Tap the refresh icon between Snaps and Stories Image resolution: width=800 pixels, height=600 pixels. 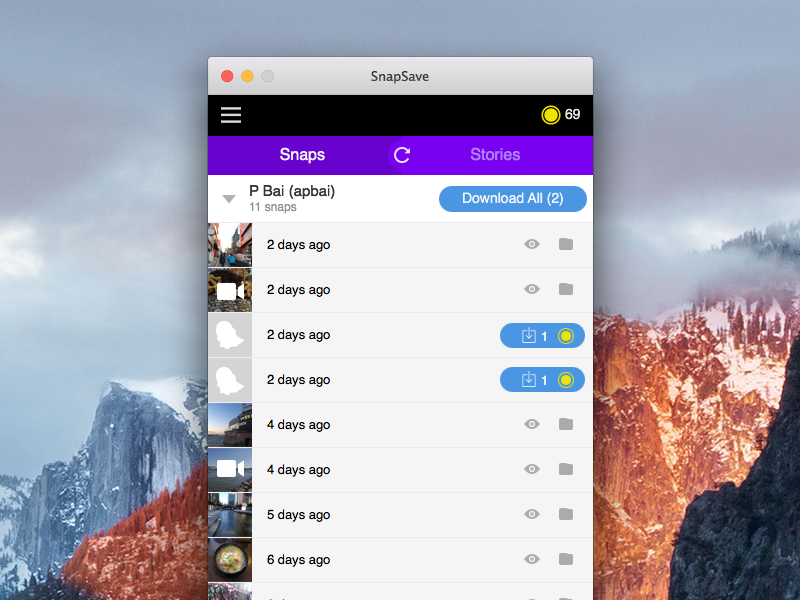(x=401, y=155)
